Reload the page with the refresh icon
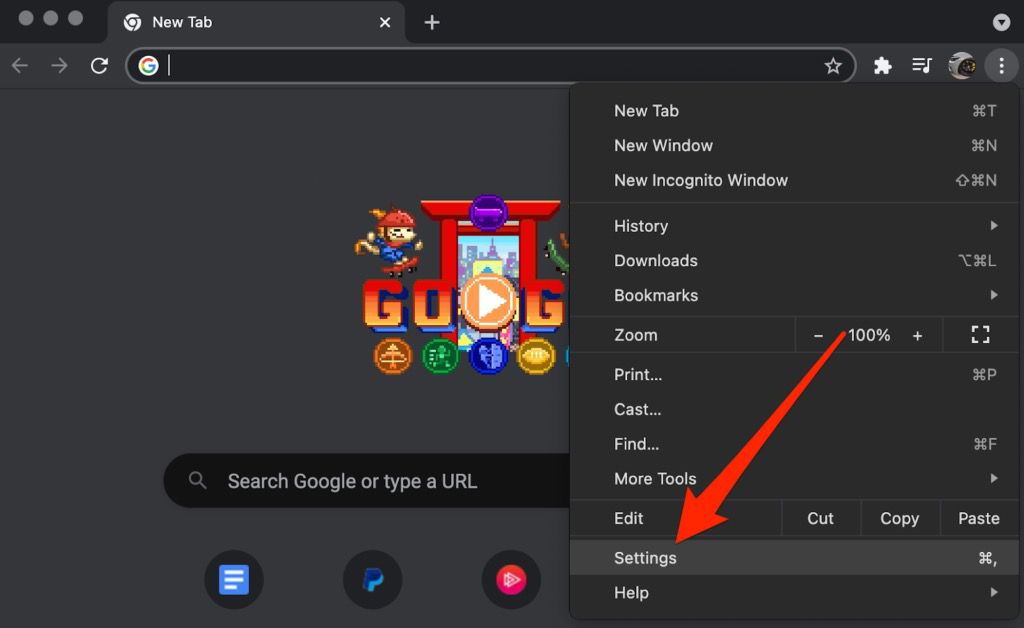The height and width of the screenshot is (628, 1024). [x=99, y=65]
